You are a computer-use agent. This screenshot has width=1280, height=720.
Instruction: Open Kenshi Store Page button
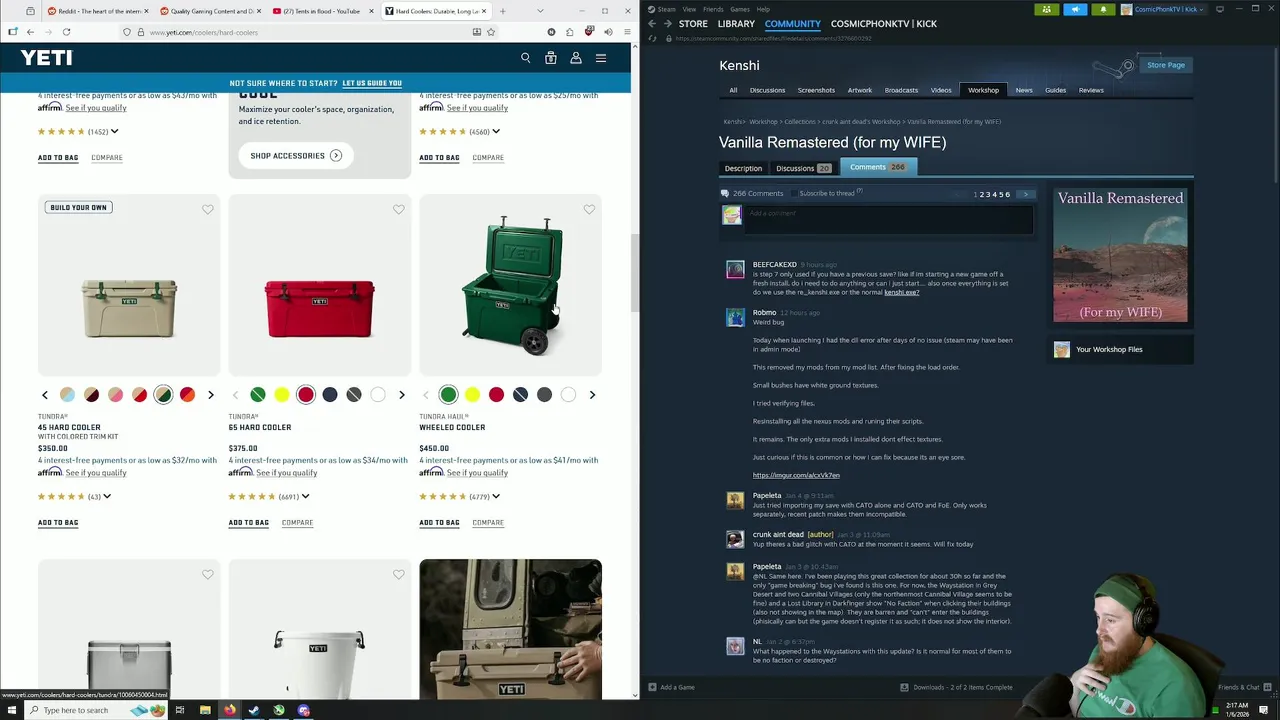[1165, 65]
